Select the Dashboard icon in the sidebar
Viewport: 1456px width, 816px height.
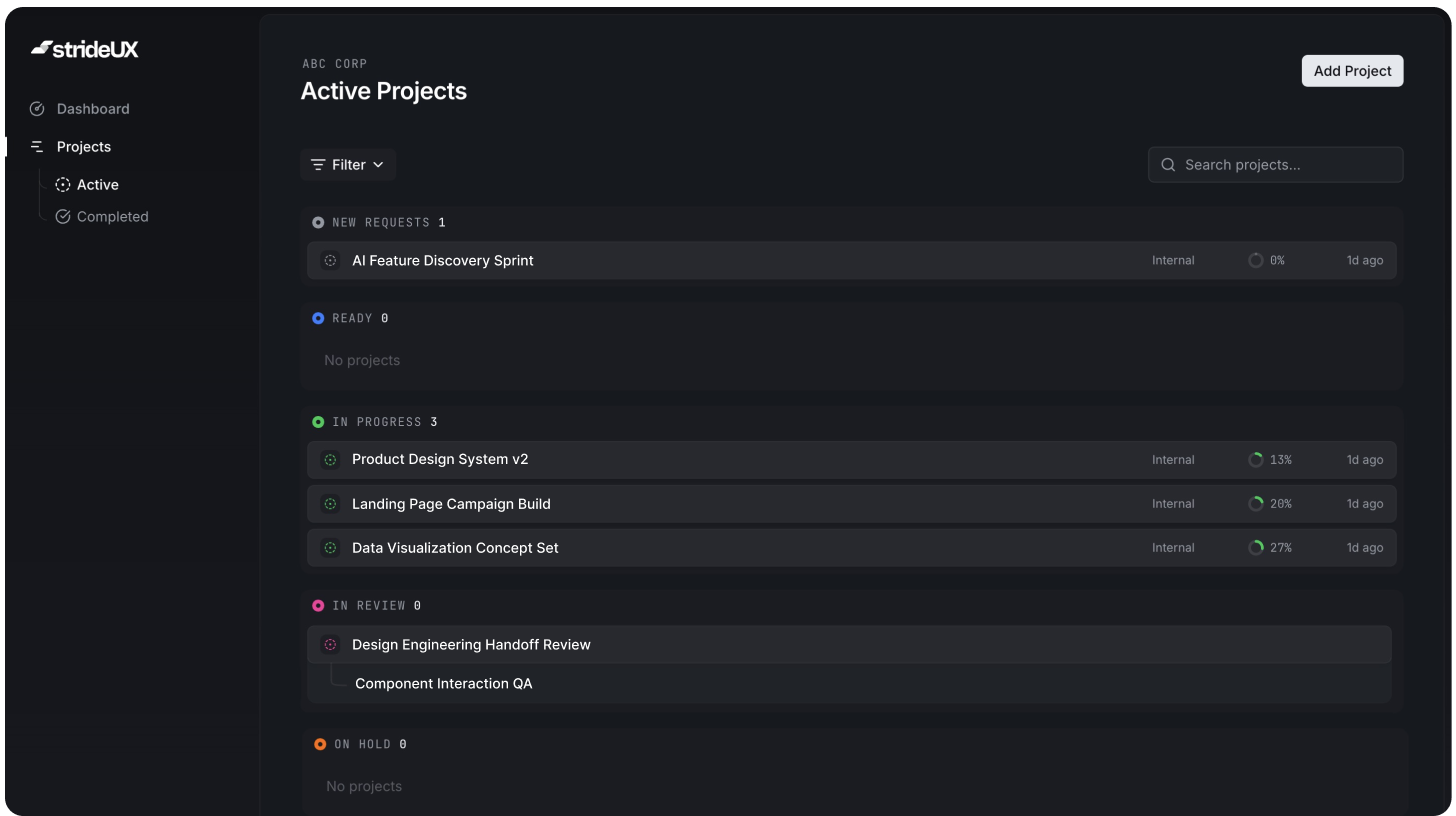coord(37,108)
